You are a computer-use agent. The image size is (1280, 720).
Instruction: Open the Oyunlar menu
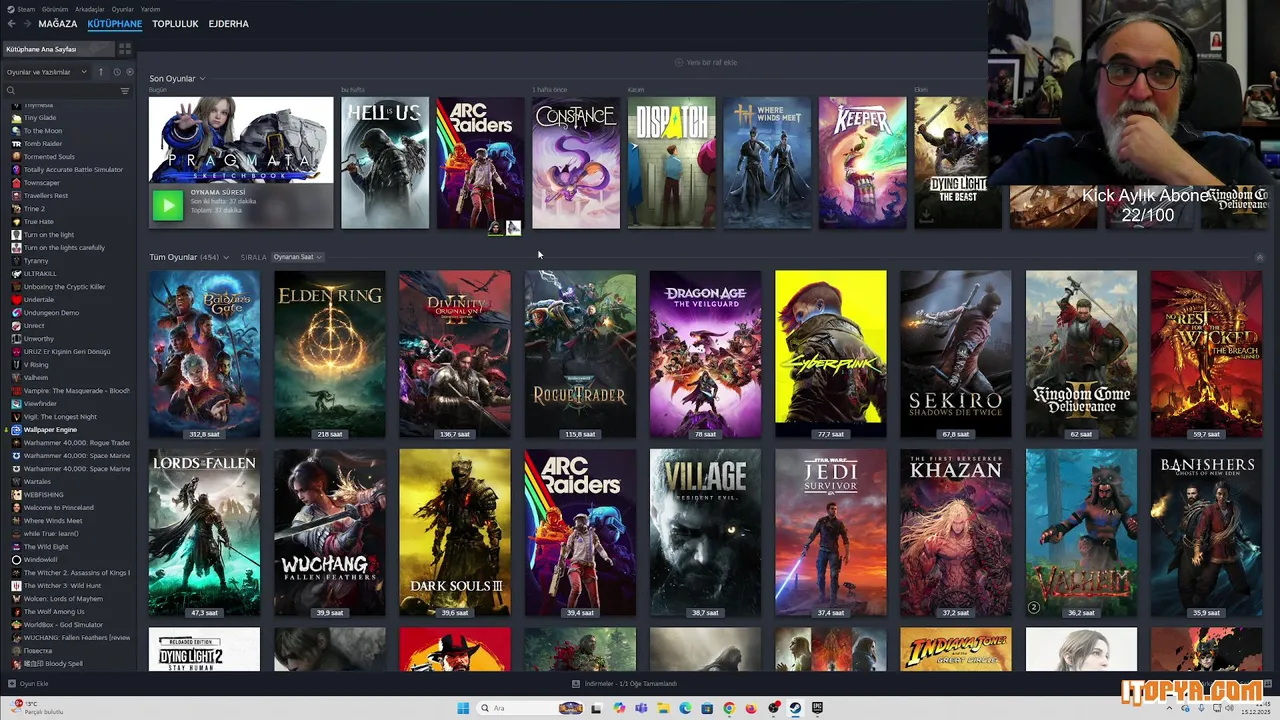pos(122,9)
